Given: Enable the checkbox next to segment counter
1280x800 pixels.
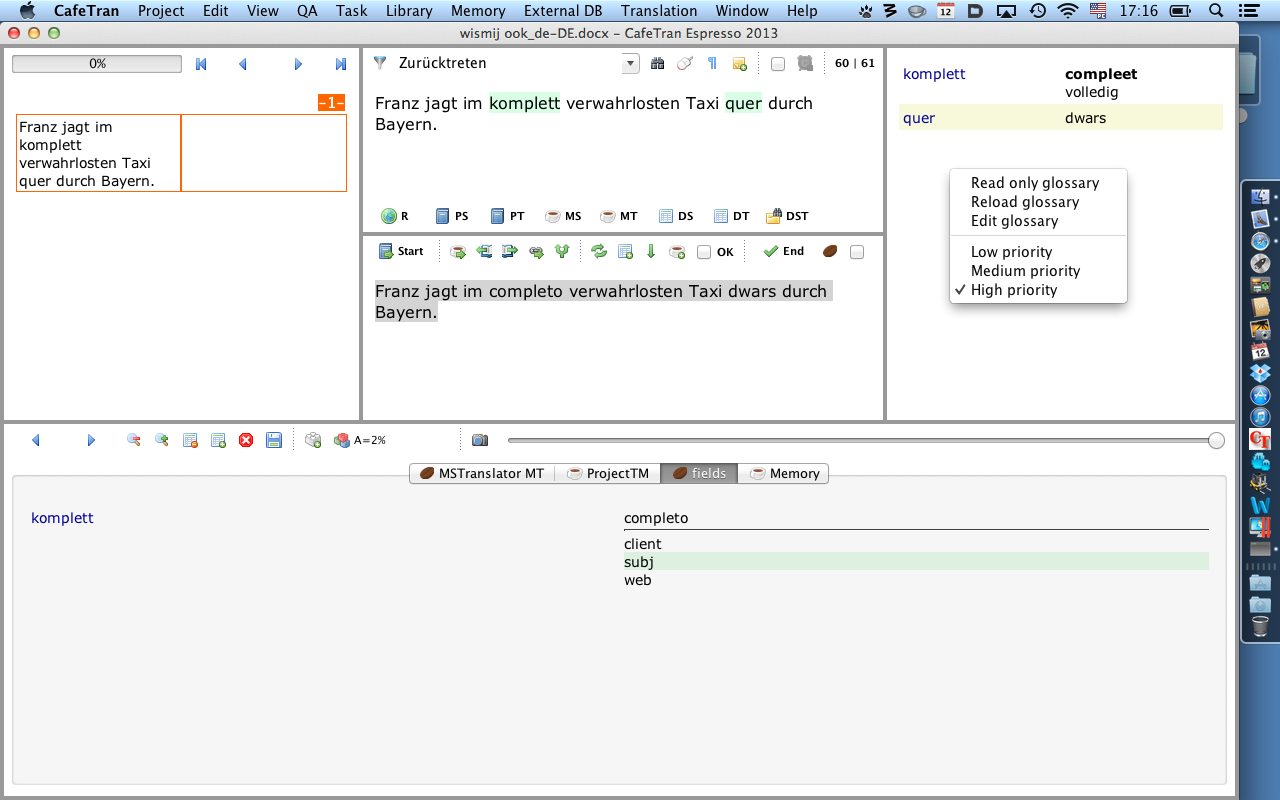Looking at the screenshot, I should 778,64.
